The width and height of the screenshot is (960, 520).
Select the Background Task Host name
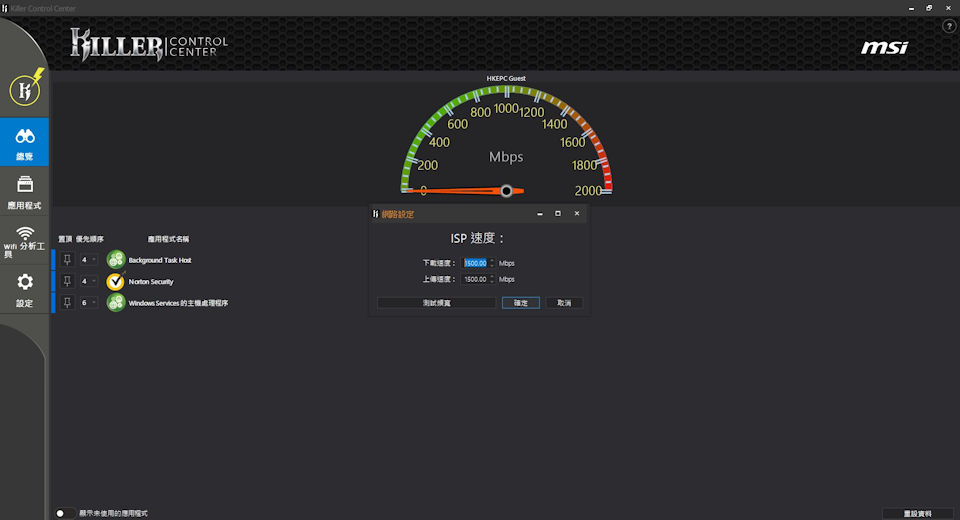(x=160, y=260)
